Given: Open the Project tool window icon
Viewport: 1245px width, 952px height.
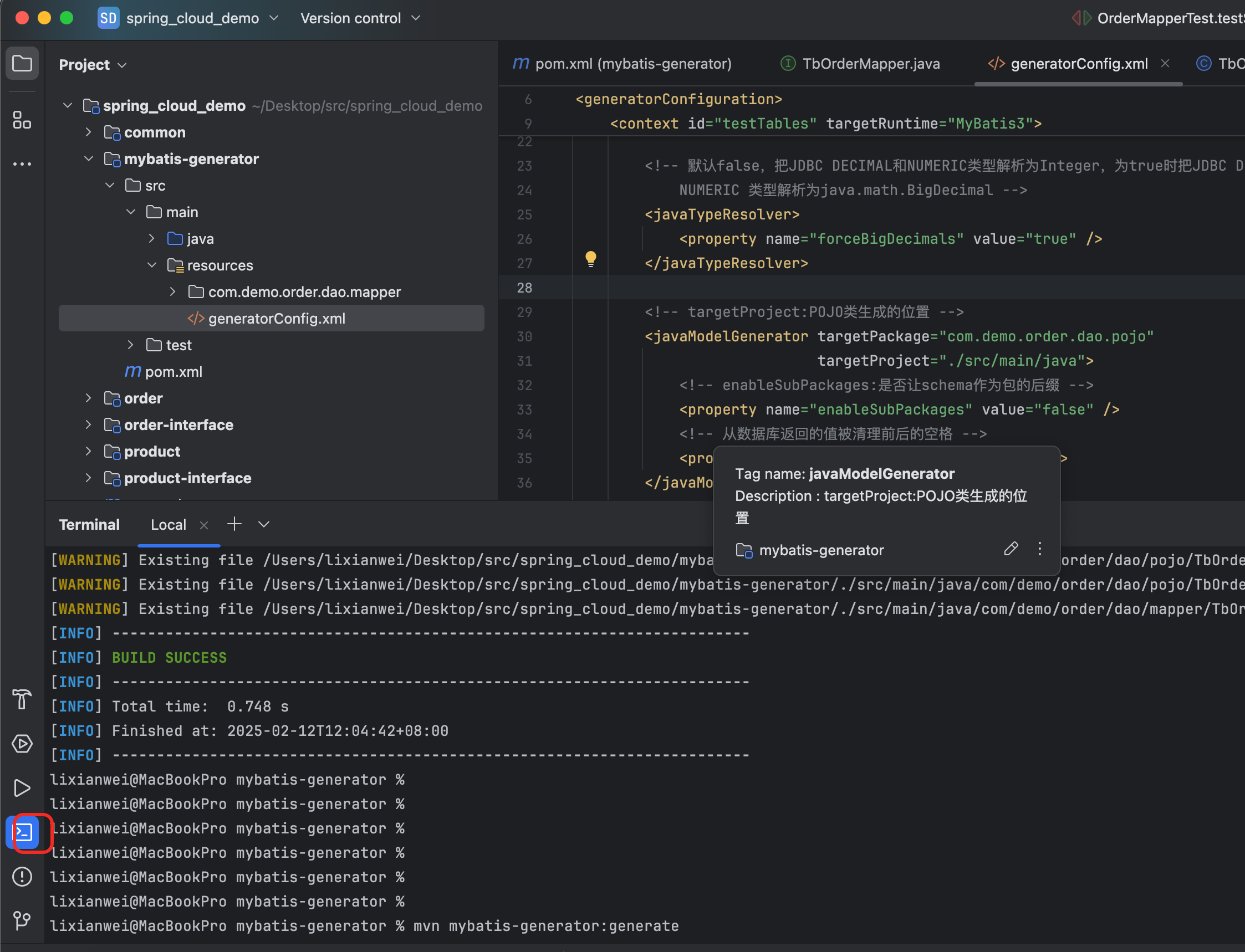Looking at the screenshot, I should point(22,63).
